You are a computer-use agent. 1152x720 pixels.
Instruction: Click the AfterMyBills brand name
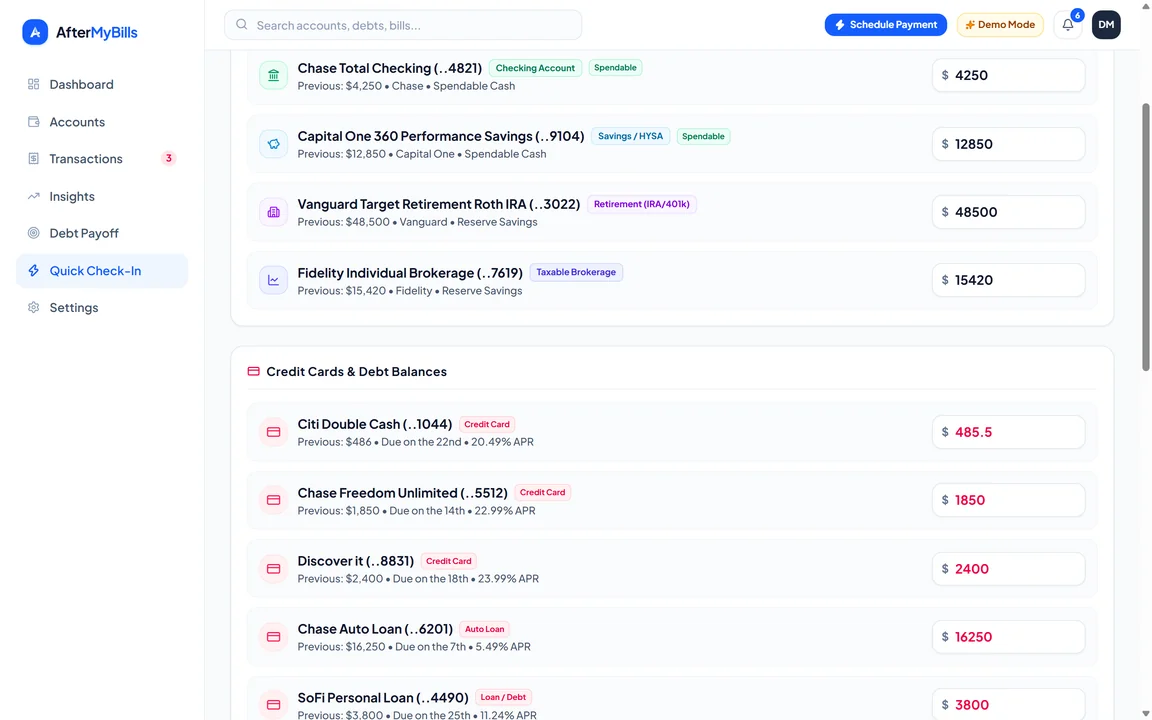97,32
